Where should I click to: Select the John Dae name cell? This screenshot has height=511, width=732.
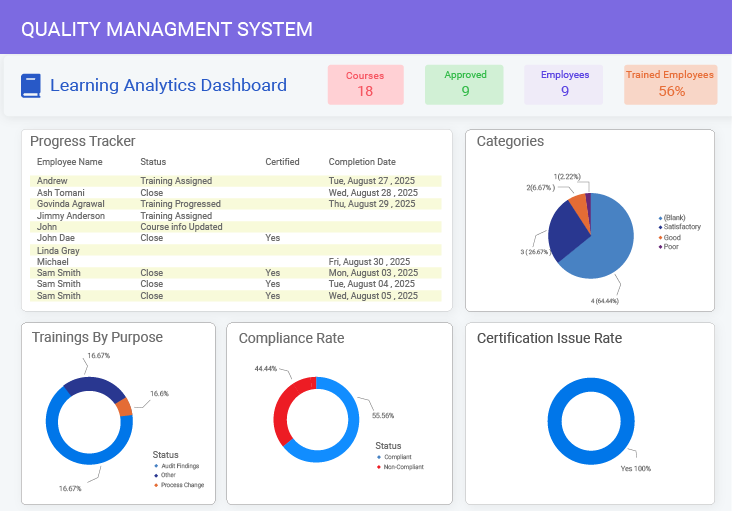pos(56,238)
